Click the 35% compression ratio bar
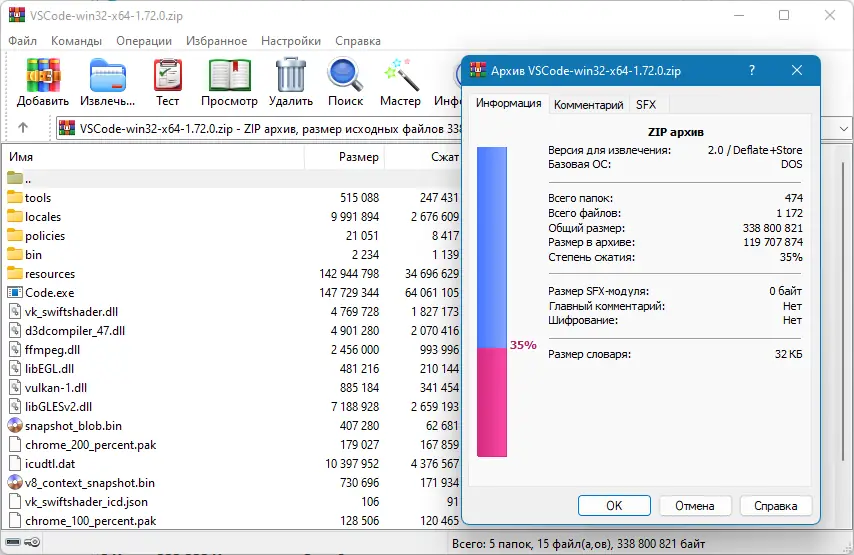Viewport: 854px width, 555px height. (x=492, y=301)
